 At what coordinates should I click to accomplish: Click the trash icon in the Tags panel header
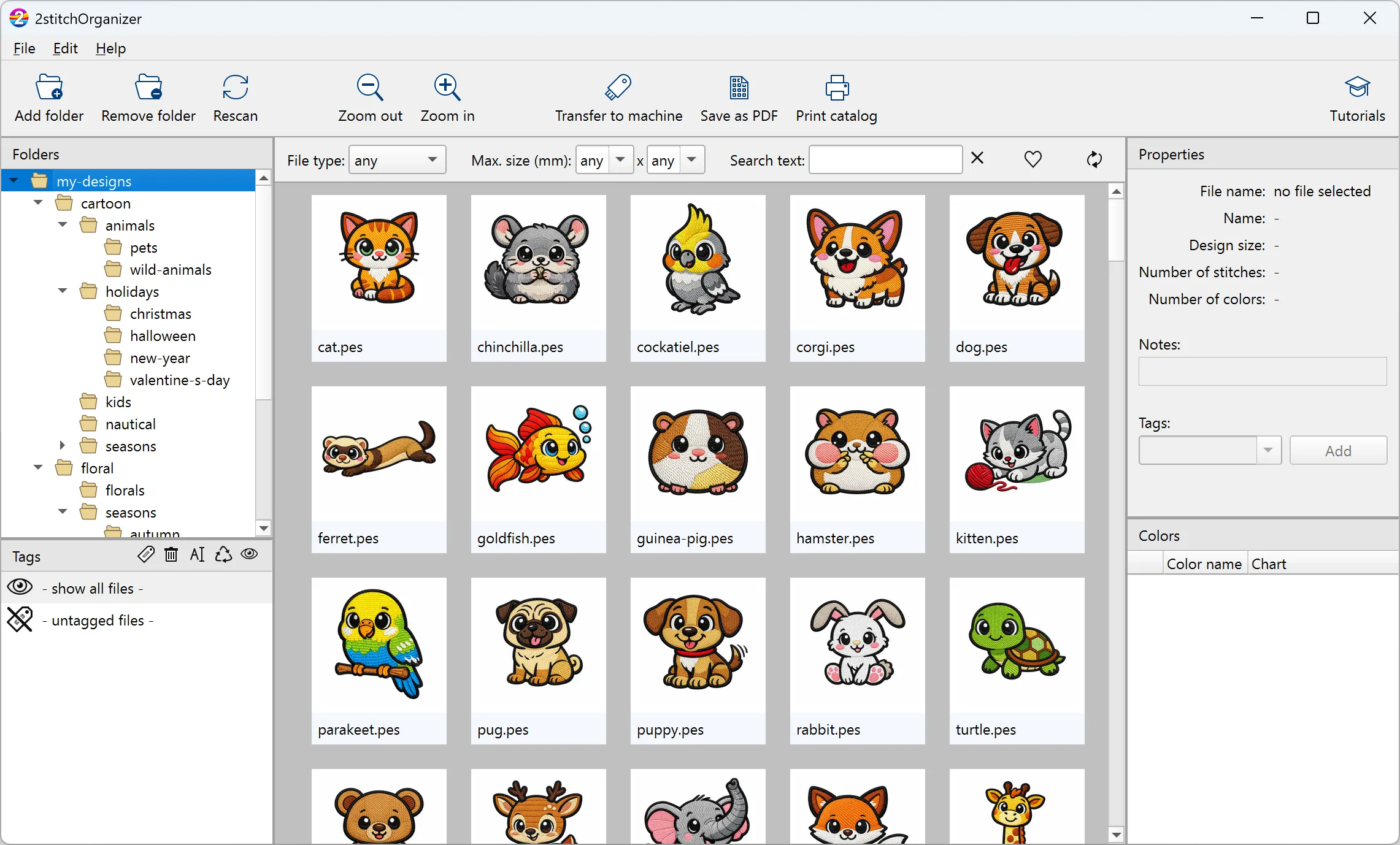point(171,554)
